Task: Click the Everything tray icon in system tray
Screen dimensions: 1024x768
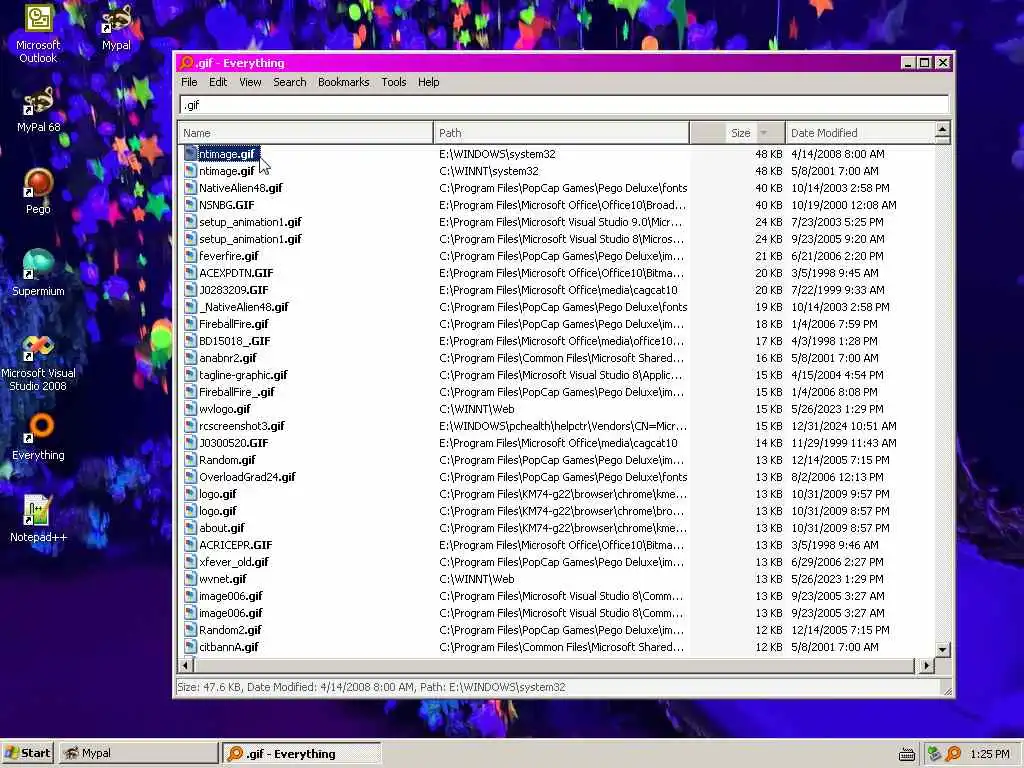Action: tap(953, 754)
